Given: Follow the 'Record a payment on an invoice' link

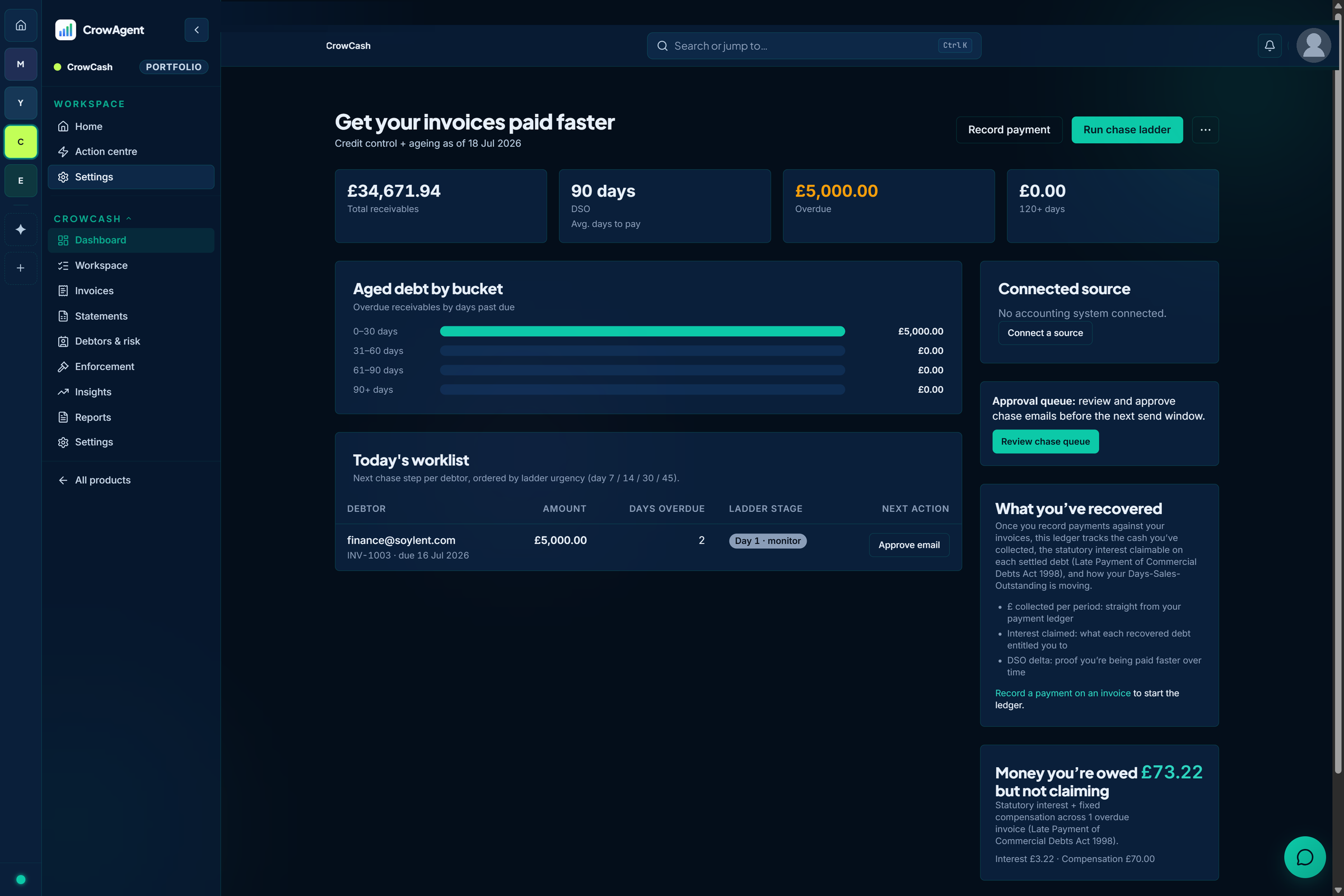Looking at the screenshot, I should tap(1063, 693).
